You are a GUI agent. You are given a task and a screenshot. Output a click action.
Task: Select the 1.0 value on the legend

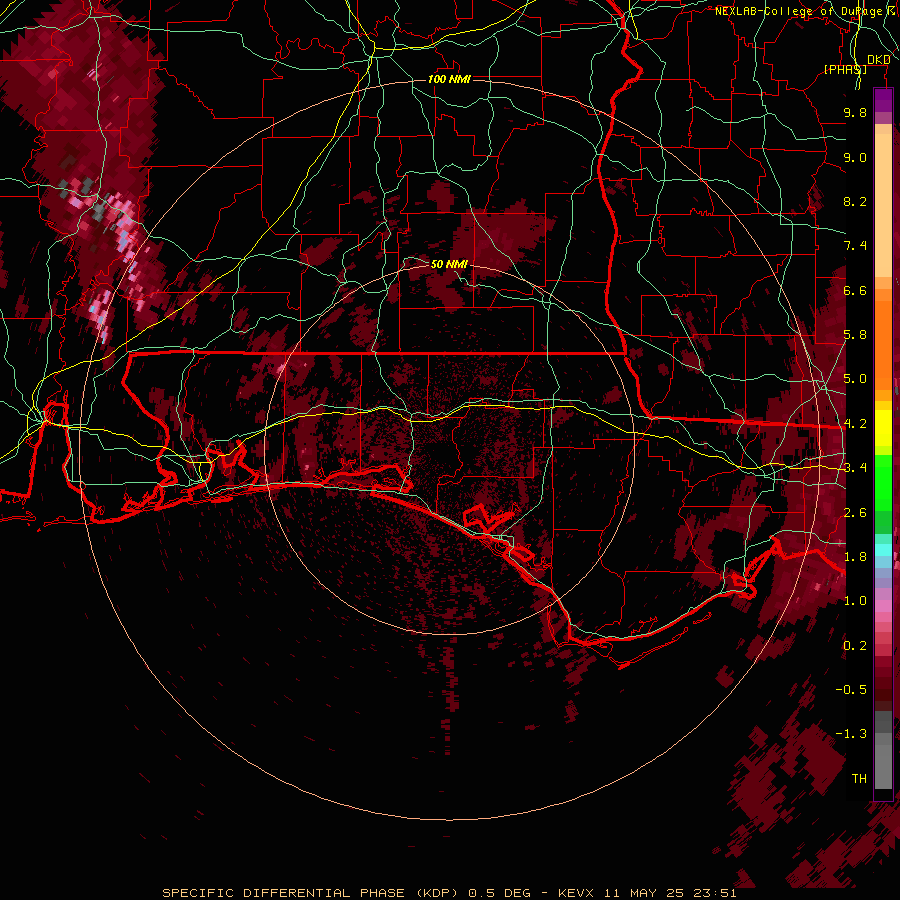pyautogui.click(x=855, y=601)
